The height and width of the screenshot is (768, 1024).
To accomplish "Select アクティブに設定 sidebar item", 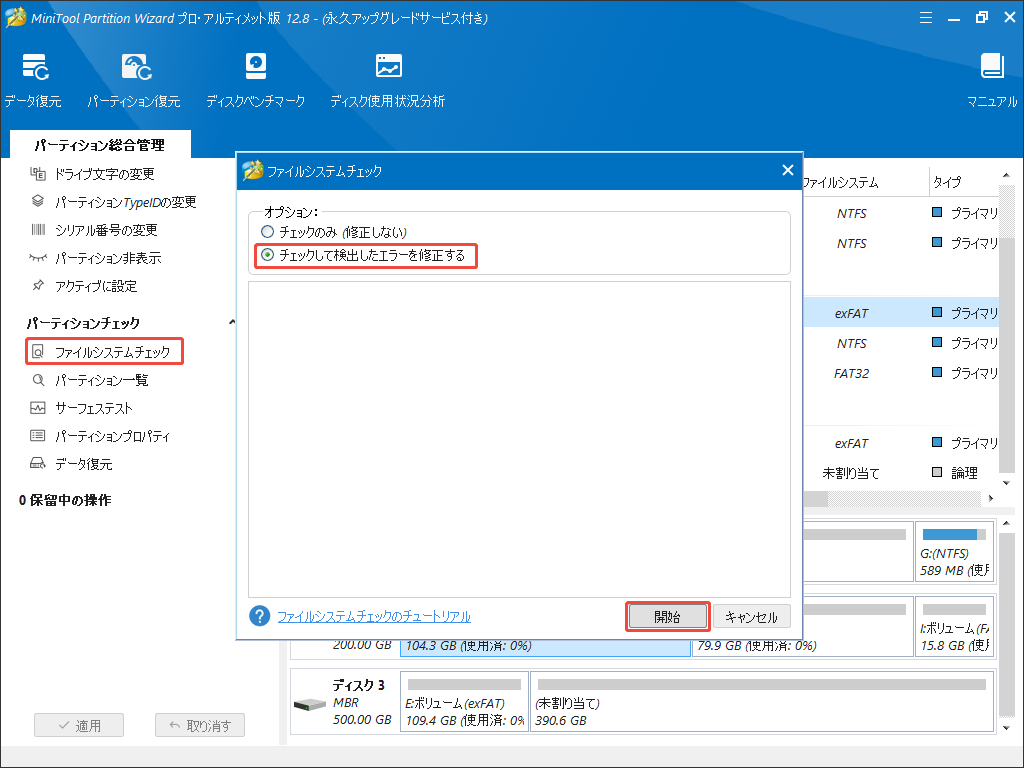I will click(x=84, y=286).
